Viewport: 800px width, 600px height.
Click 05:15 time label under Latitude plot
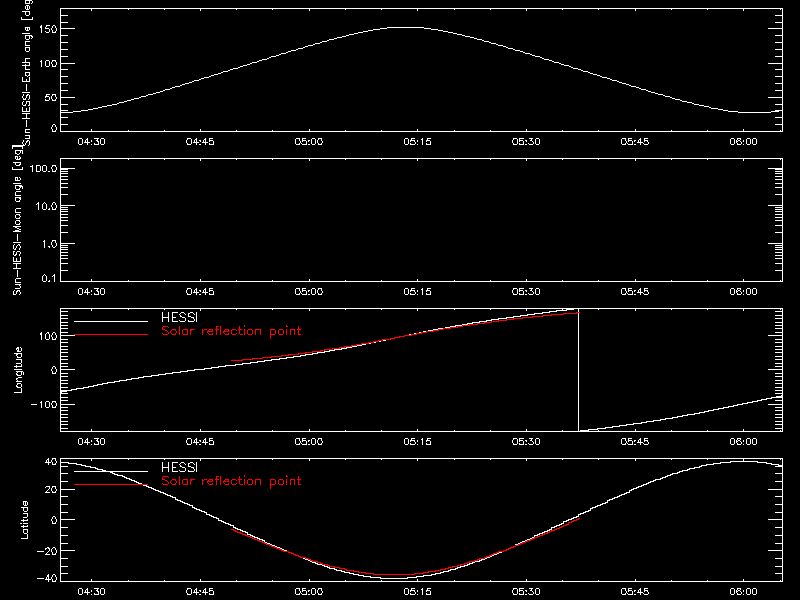click(417, 592)
